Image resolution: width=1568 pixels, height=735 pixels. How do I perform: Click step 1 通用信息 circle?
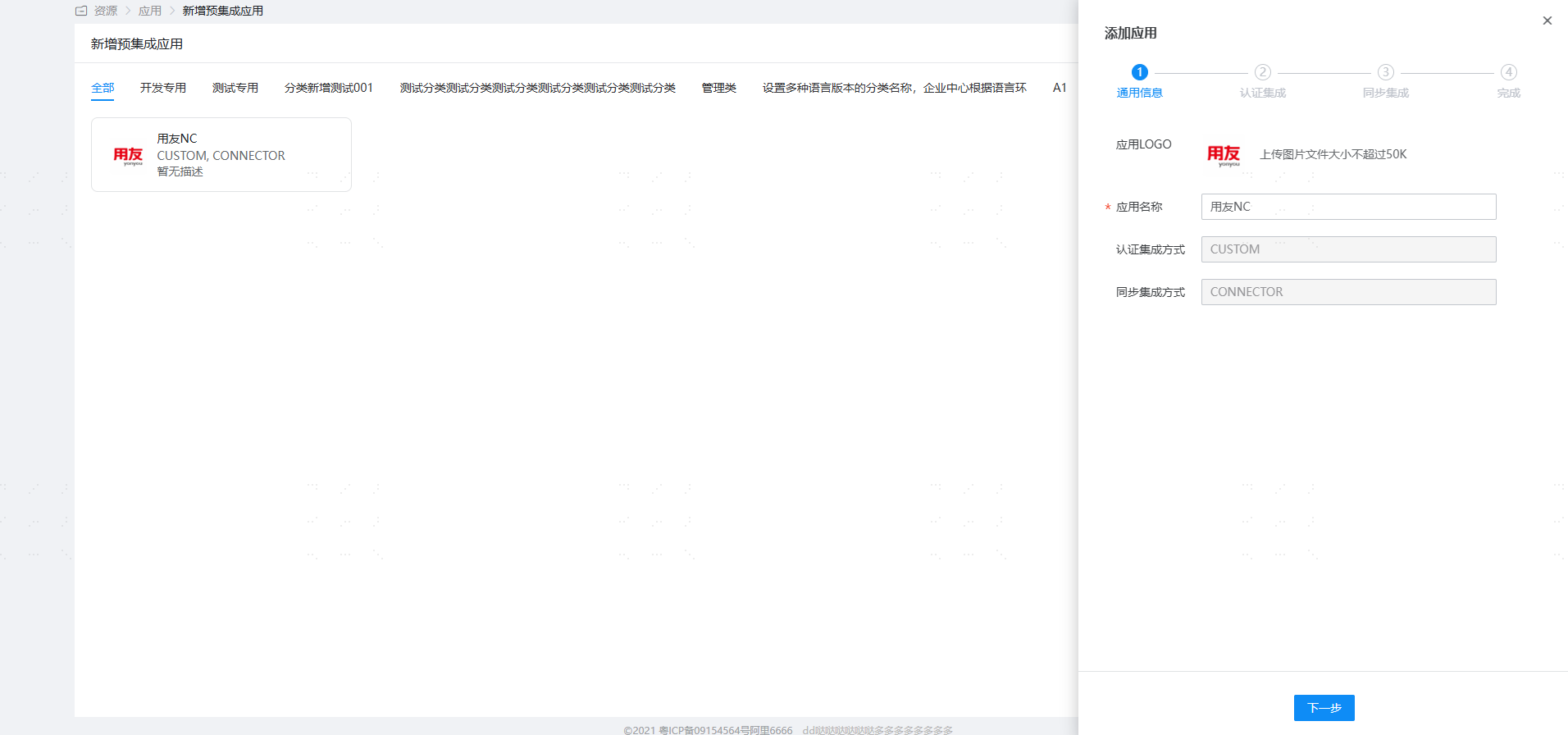(x=1139, y=72)
